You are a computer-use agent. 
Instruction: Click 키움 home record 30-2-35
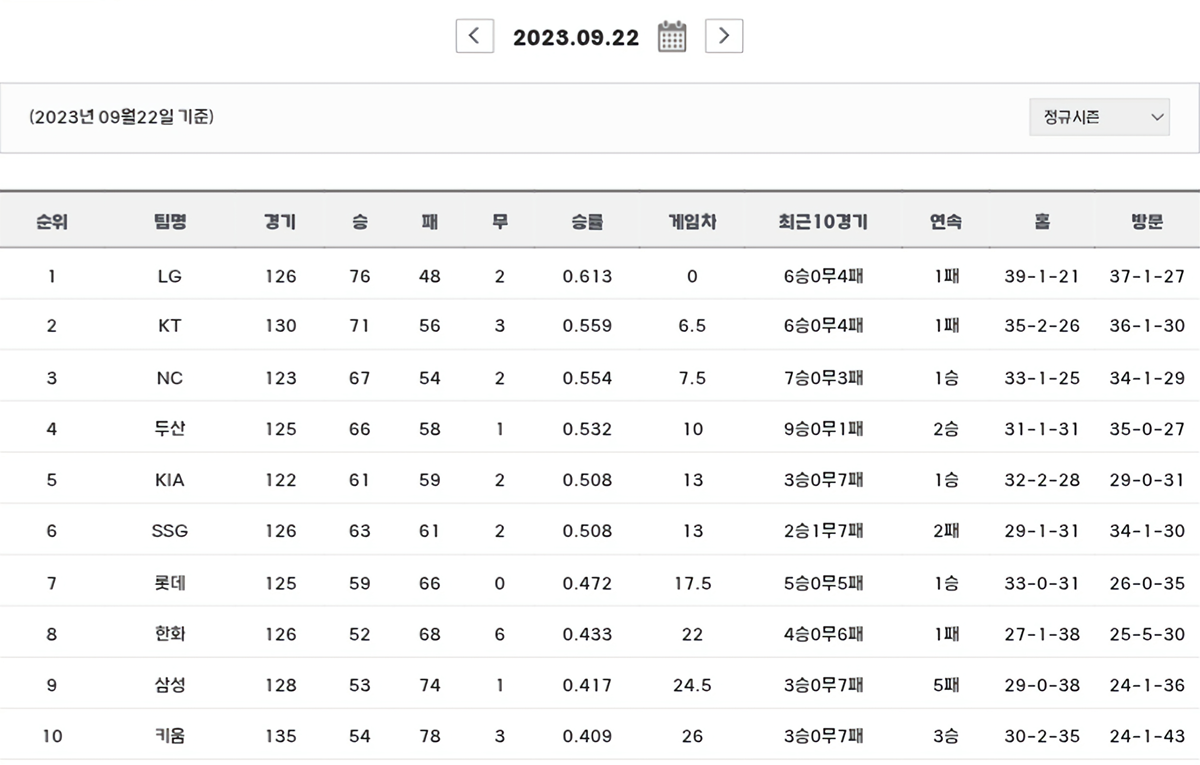click(1042, 736)
